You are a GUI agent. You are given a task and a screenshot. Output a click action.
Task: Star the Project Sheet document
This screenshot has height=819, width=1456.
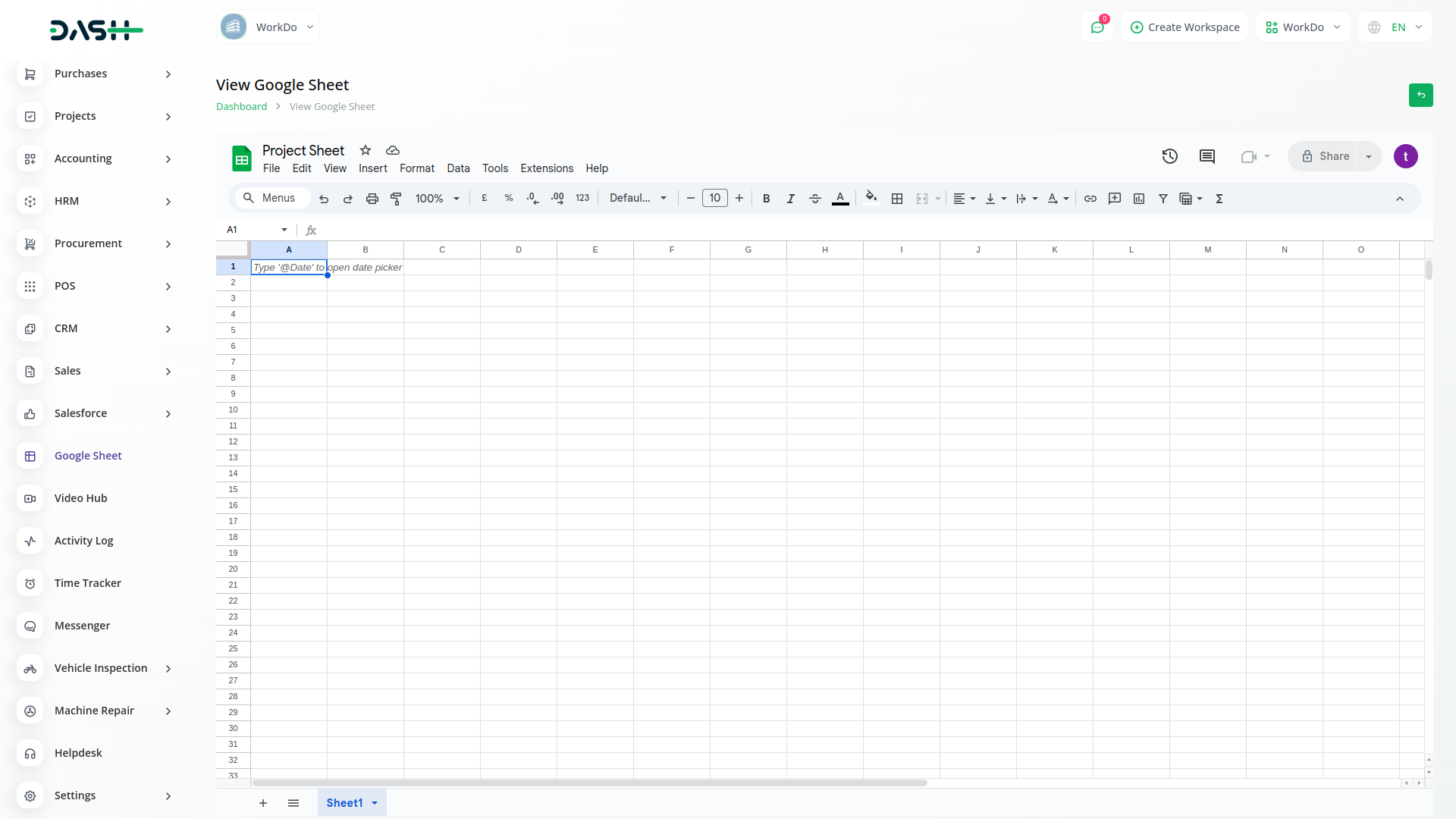[366, 150]
